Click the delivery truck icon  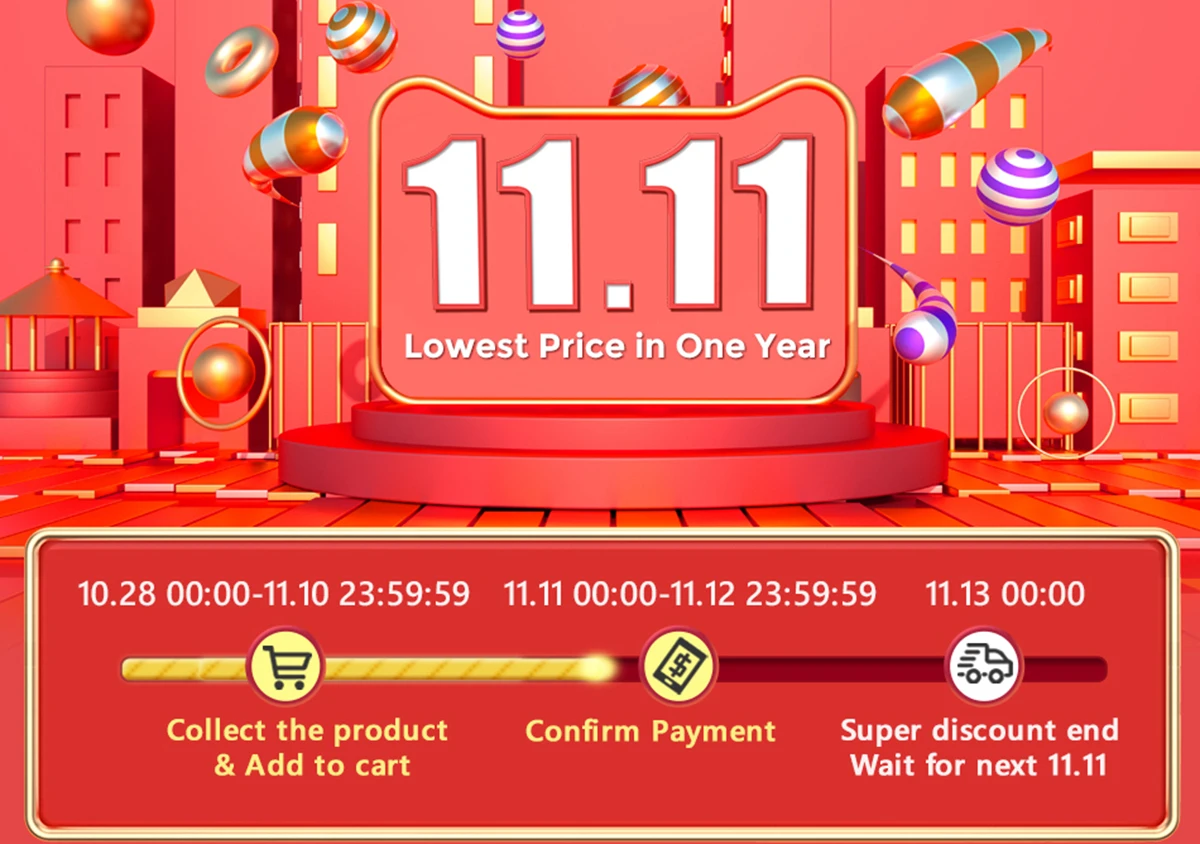pyautogui.click(x=985, y=665)
